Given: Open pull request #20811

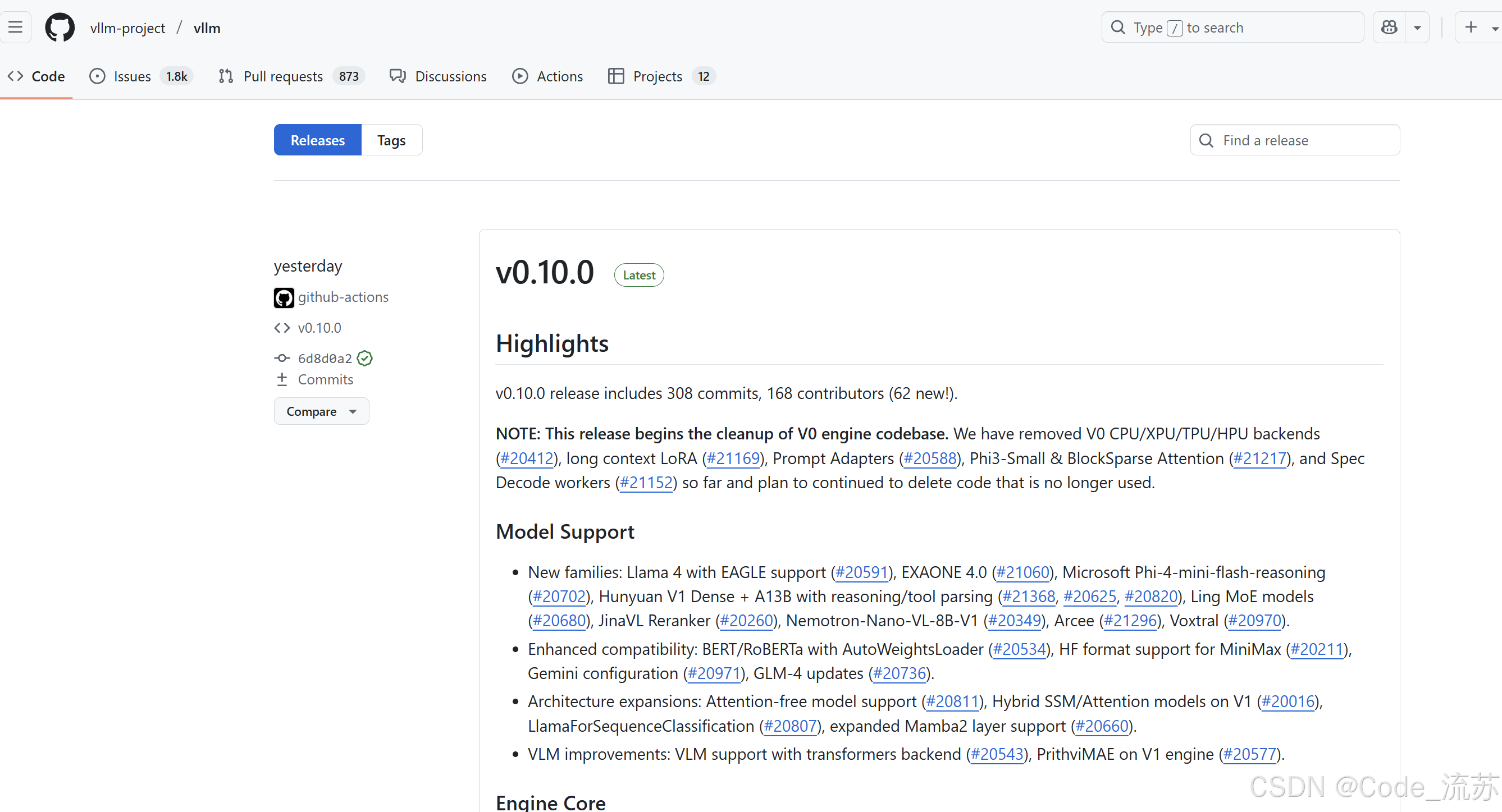Looking at the screenshot, I should click(953, 702).
